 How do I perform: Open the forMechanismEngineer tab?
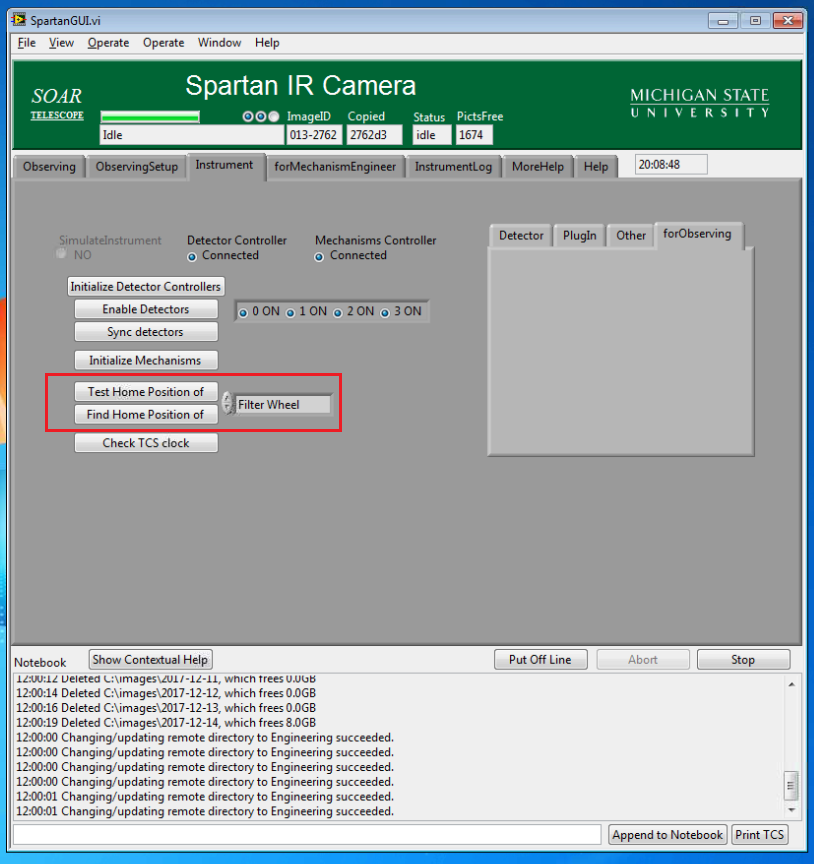335,166
